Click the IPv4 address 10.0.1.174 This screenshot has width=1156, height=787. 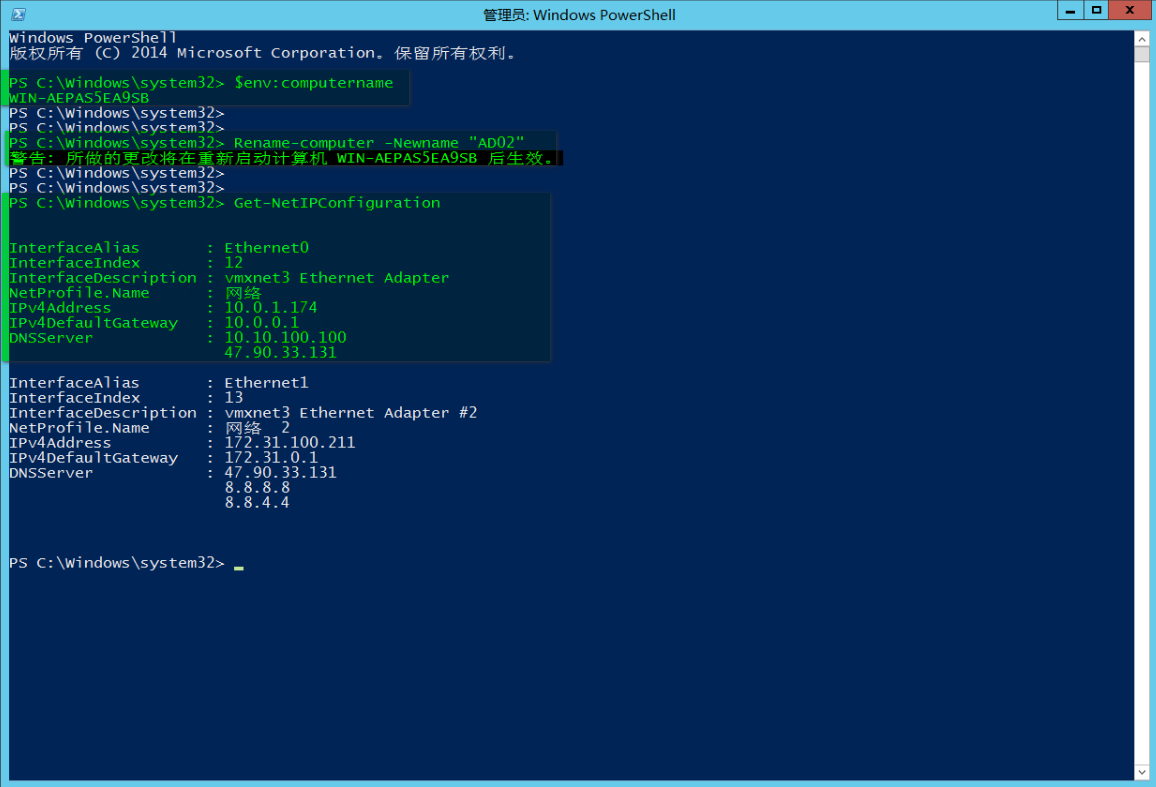pyautogui.click(x=271, y=308)
